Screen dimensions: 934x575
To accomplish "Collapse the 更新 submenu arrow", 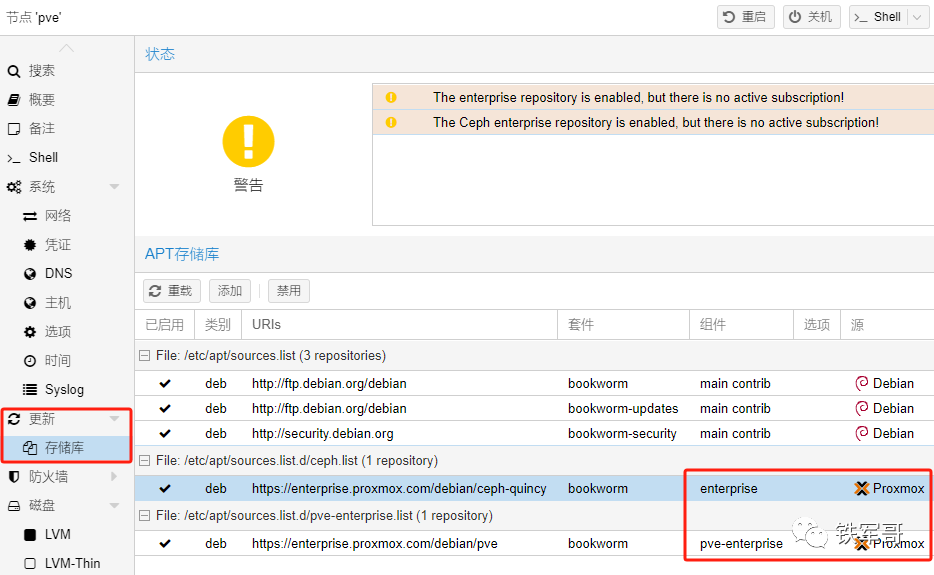I will [115, 419].
